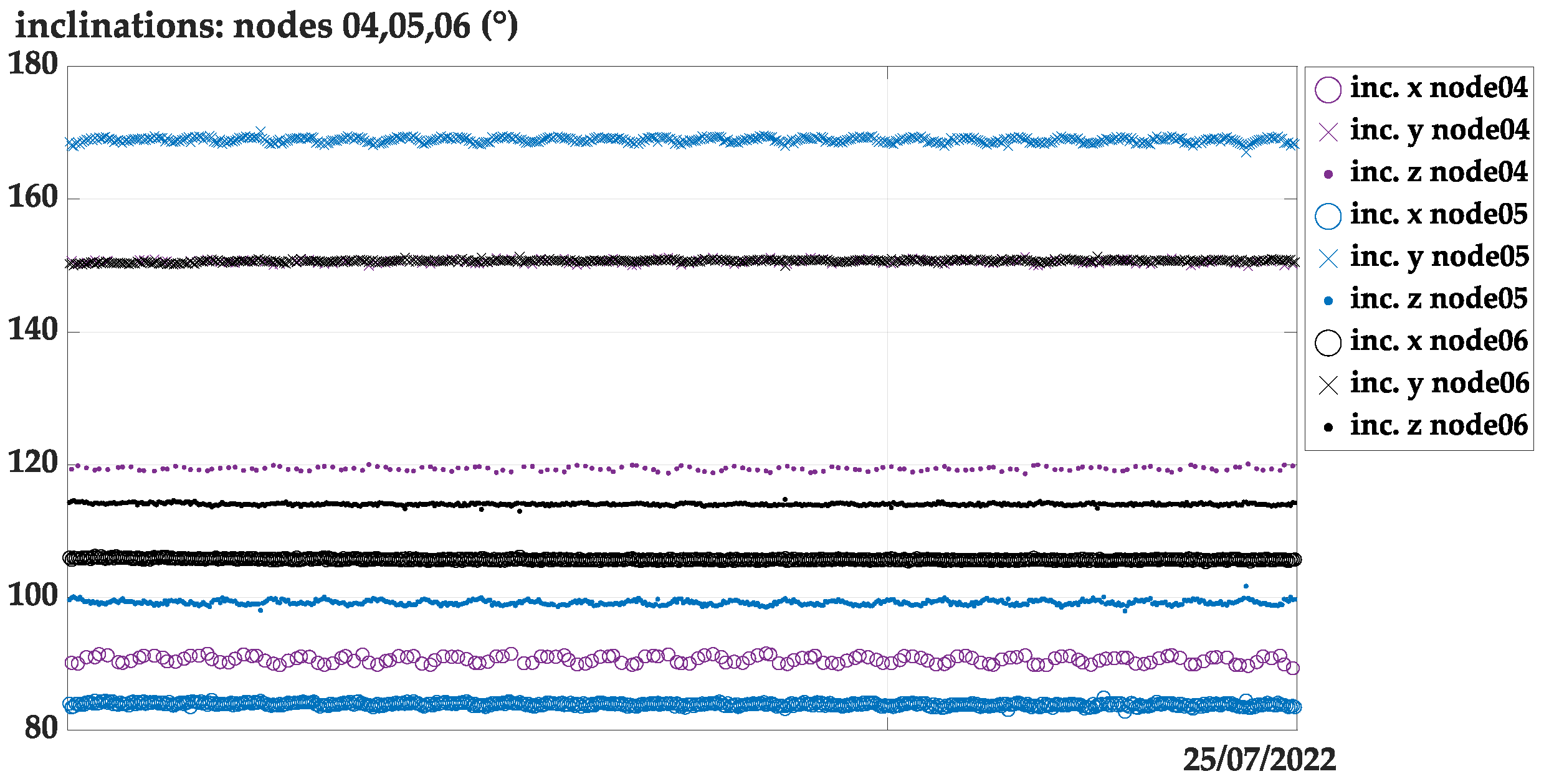Click the blue circle marker for node05
Image resolution: width=1549 pixels, height=784 pixels.
pyautogui.click(x=1328, y=216)
